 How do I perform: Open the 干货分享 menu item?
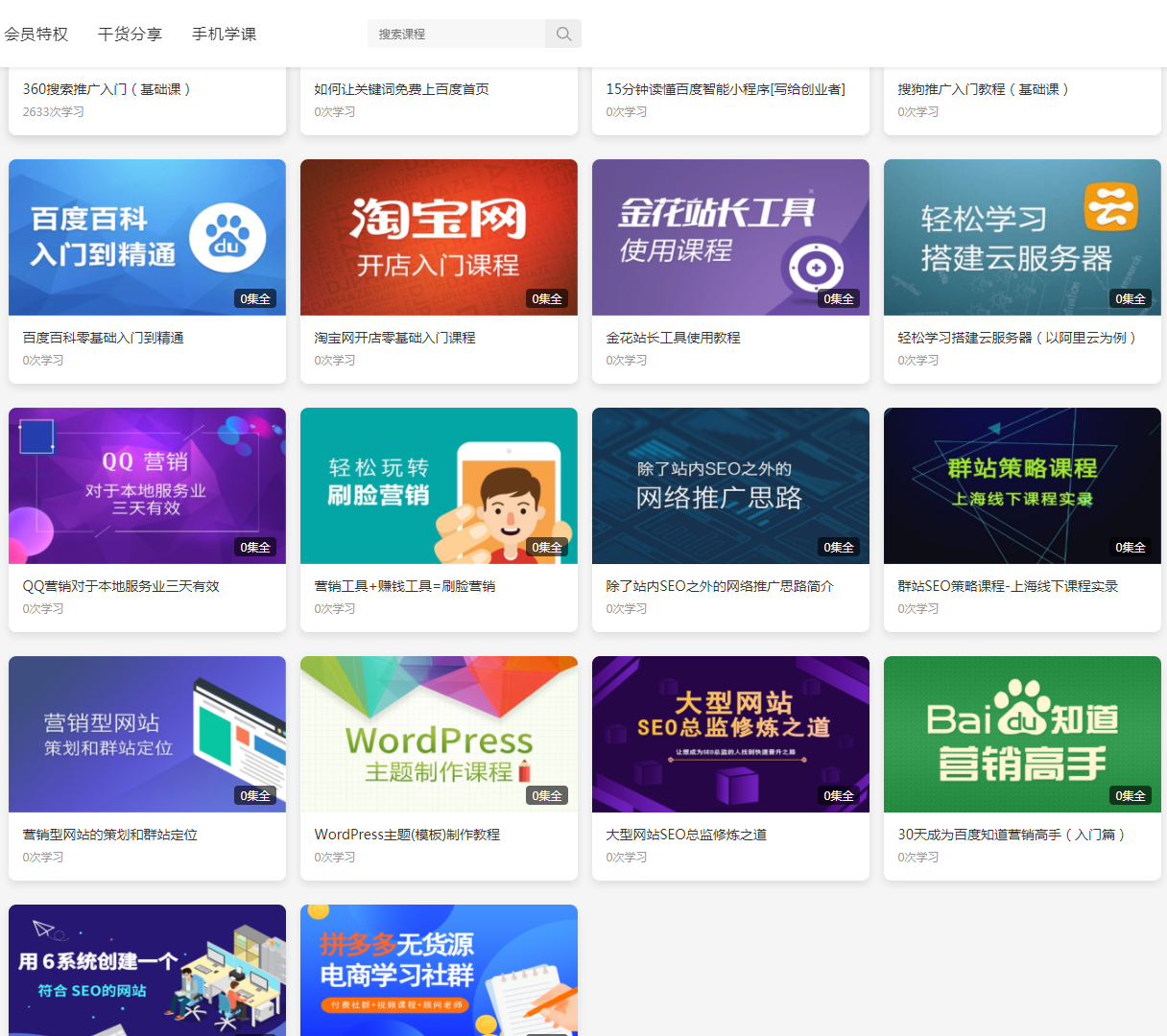(131, 34)
